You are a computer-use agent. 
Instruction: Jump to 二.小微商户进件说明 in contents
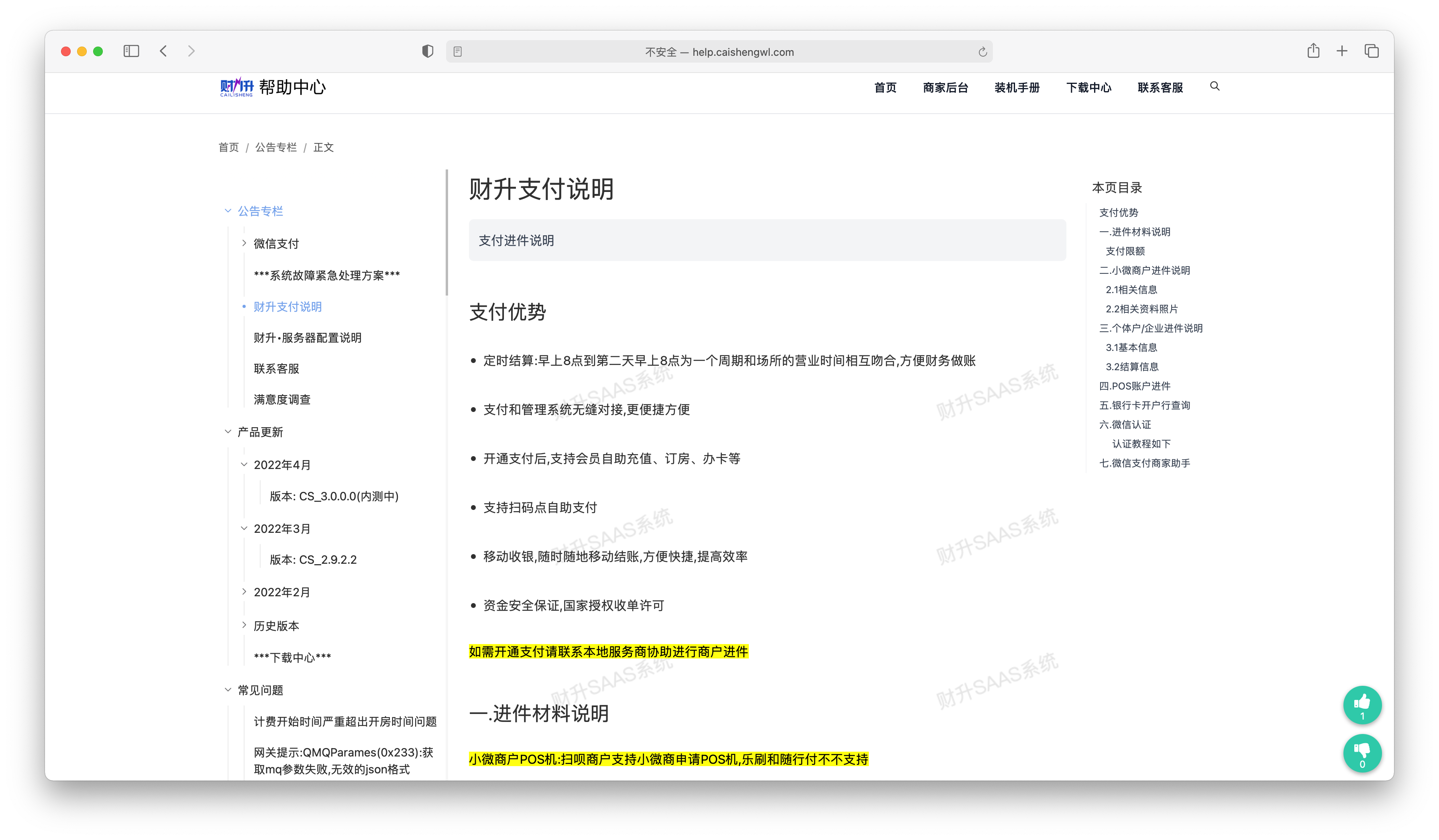(x=1144, y=270)
